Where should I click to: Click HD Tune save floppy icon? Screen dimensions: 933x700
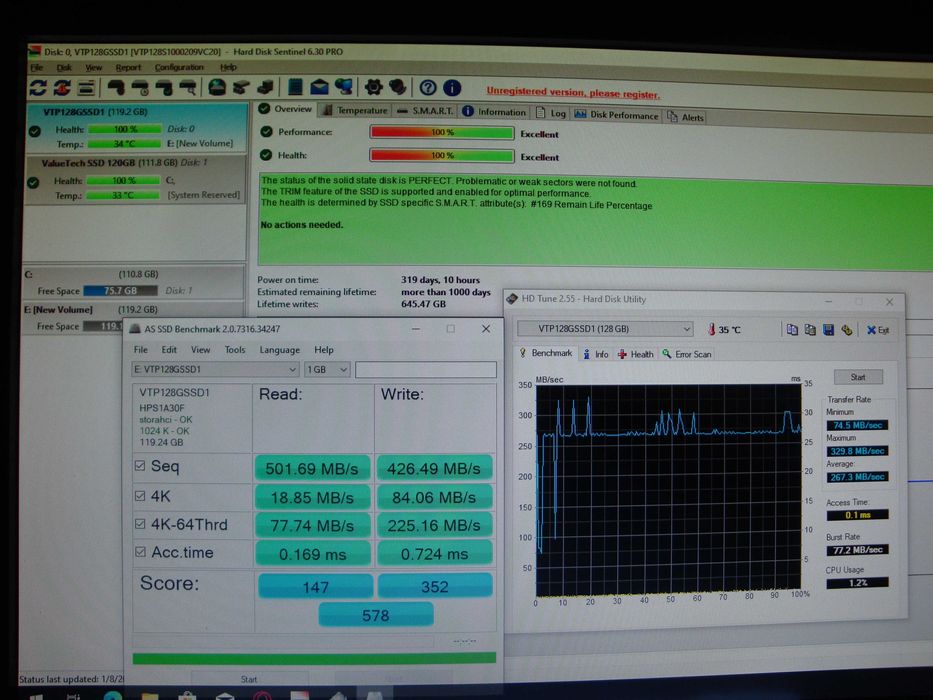828,330
